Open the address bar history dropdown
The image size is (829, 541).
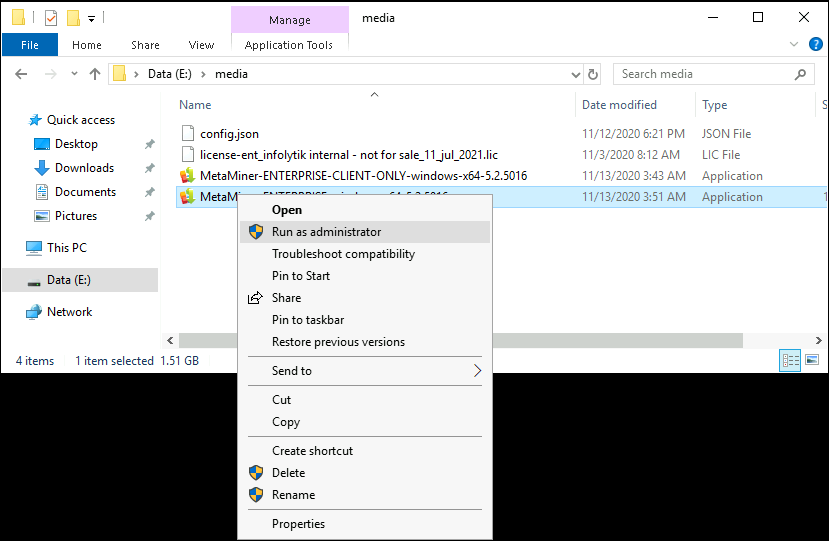tap(576, 75)
